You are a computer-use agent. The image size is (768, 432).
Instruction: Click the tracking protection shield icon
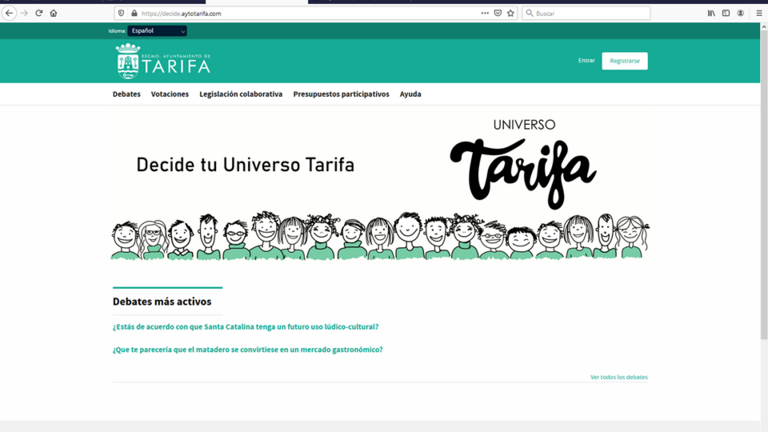point(121,13)
